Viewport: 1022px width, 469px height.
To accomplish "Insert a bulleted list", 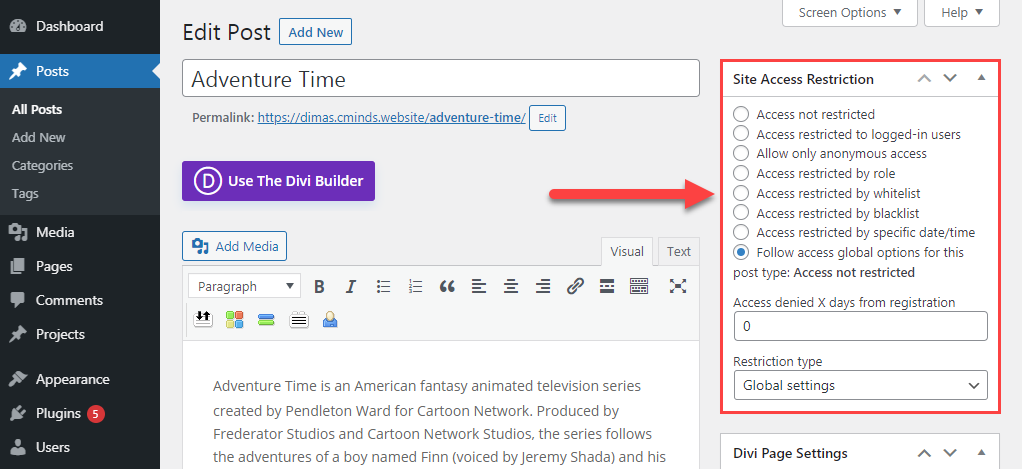I will [383, 286].
